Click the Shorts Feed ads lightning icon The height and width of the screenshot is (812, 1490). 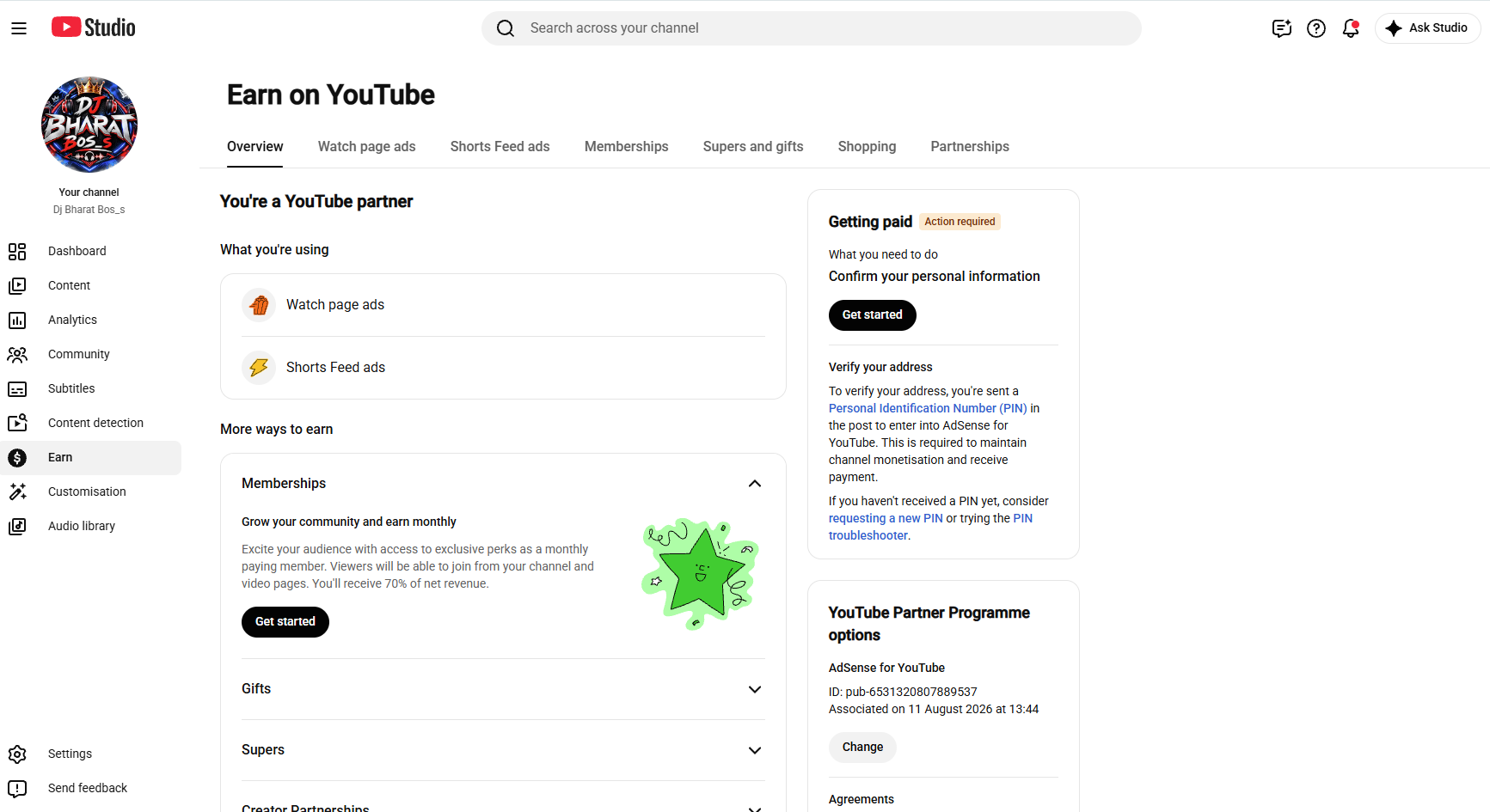point(259,368)
